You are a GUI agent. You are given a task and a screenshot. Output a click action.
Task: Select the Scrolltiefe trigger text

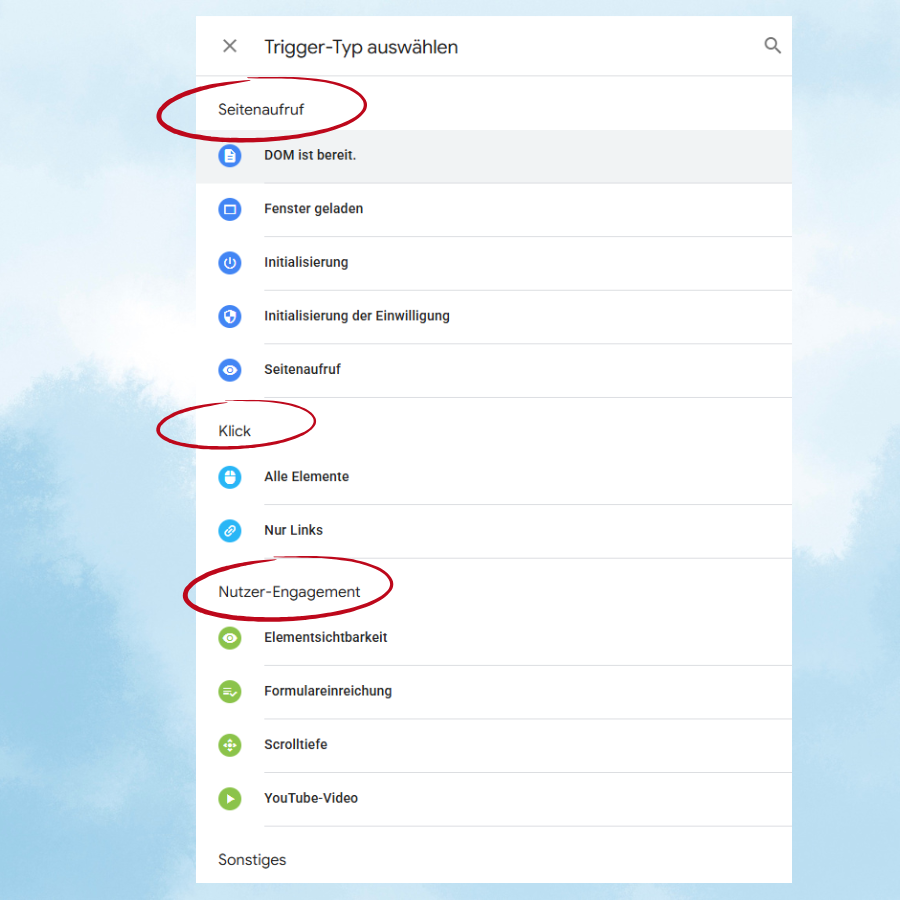295,745
